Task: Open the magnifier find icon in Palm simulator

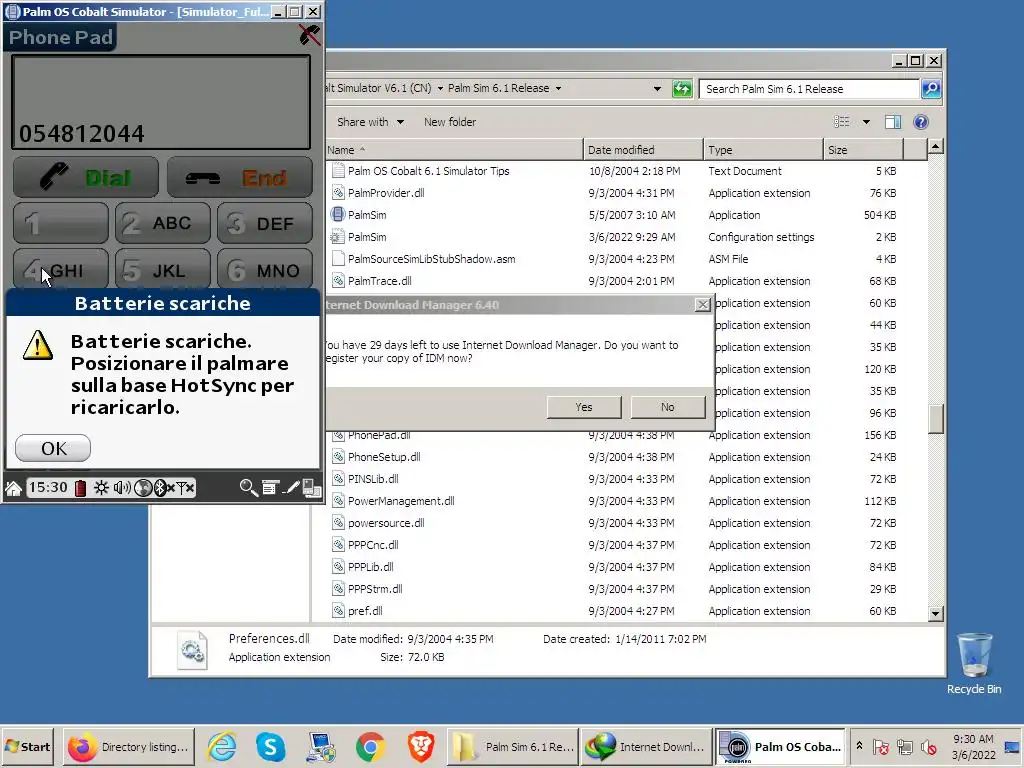Action: [248, 488]
